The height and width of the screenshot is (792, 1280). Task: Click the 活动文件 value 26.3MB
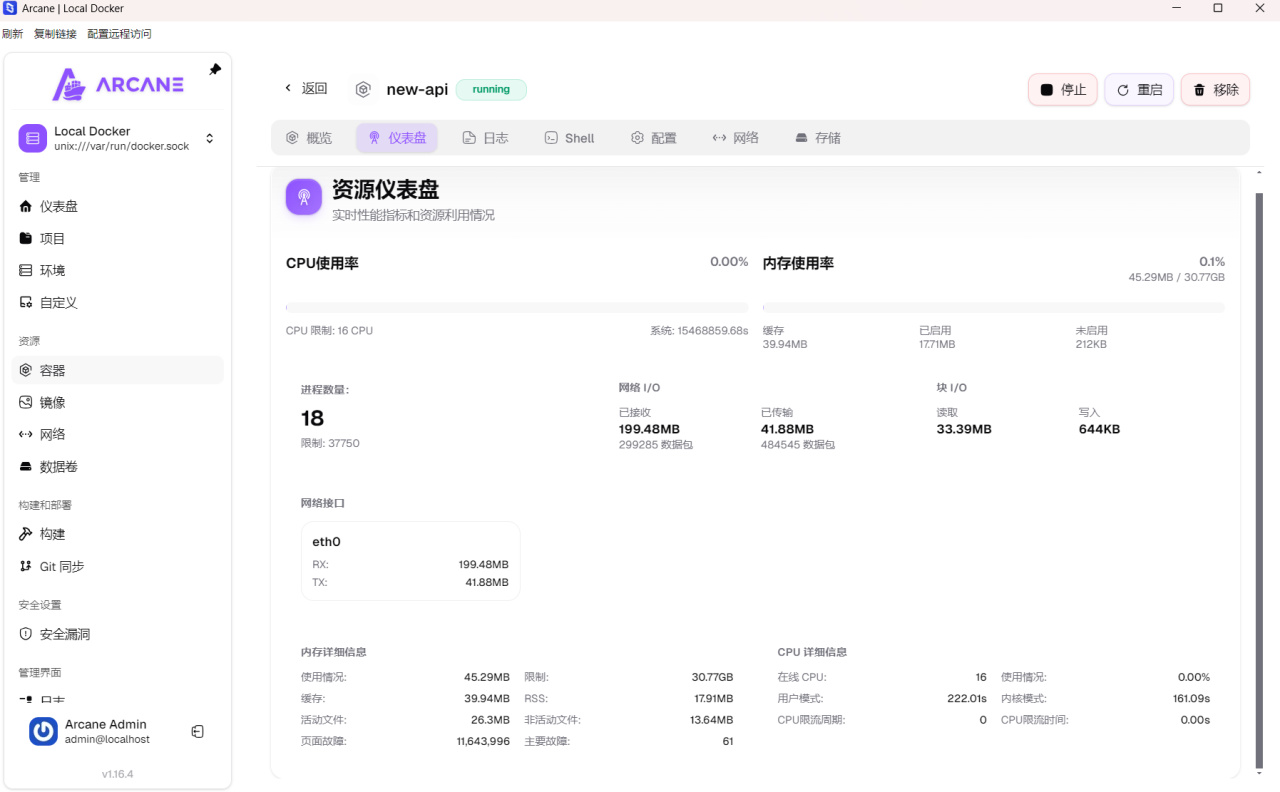click(490, 719)
